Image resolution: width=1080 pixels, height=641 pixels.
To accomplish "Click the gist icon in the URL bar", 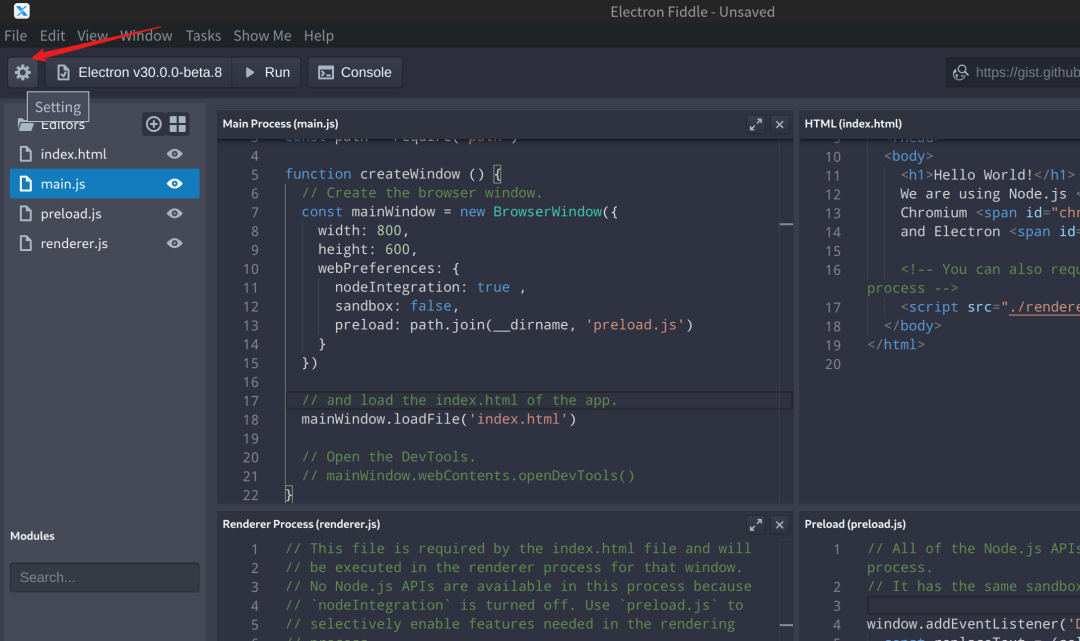I will pos(960,72).
